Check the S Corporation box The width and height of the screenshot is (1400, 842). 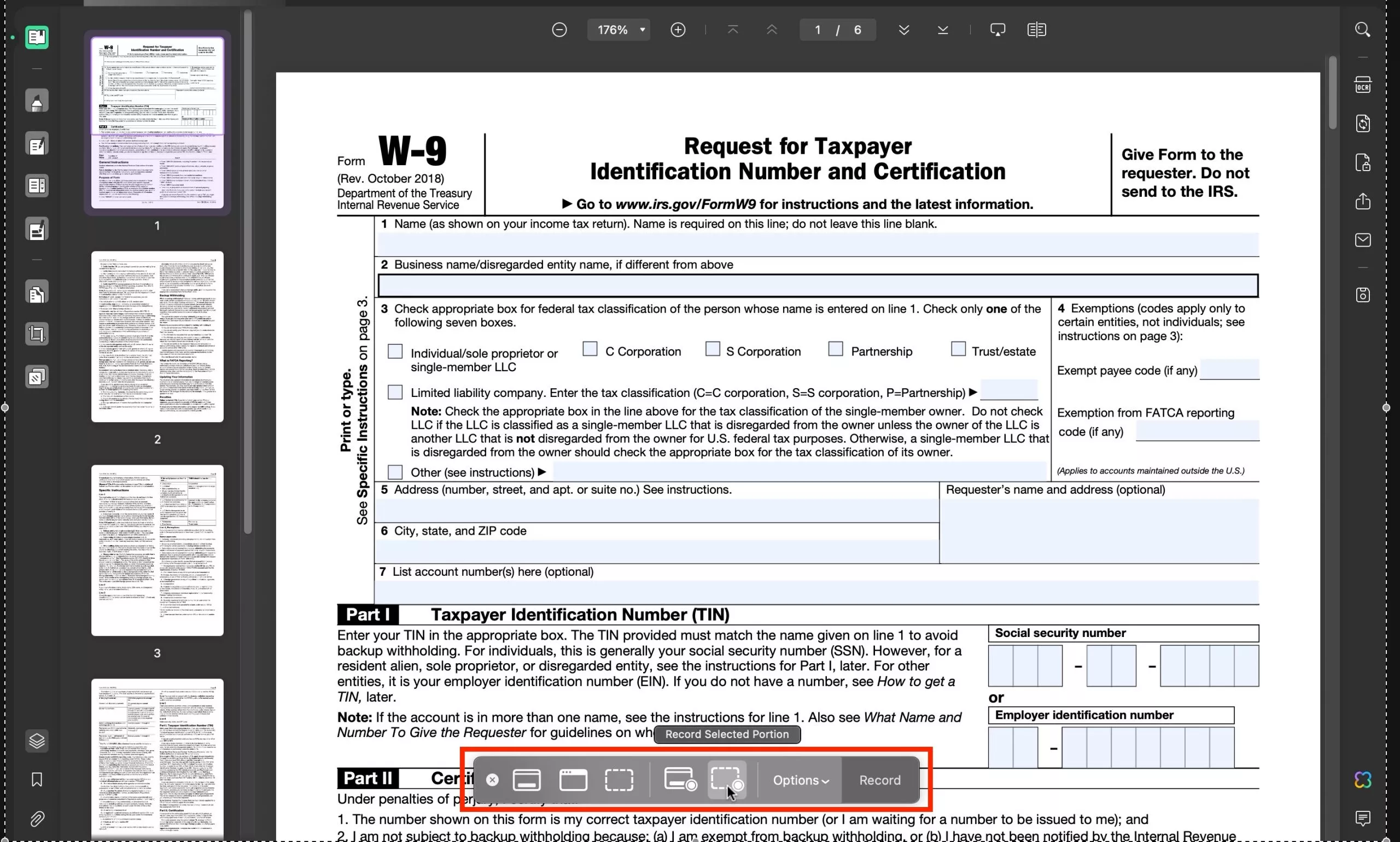point(713,348)
